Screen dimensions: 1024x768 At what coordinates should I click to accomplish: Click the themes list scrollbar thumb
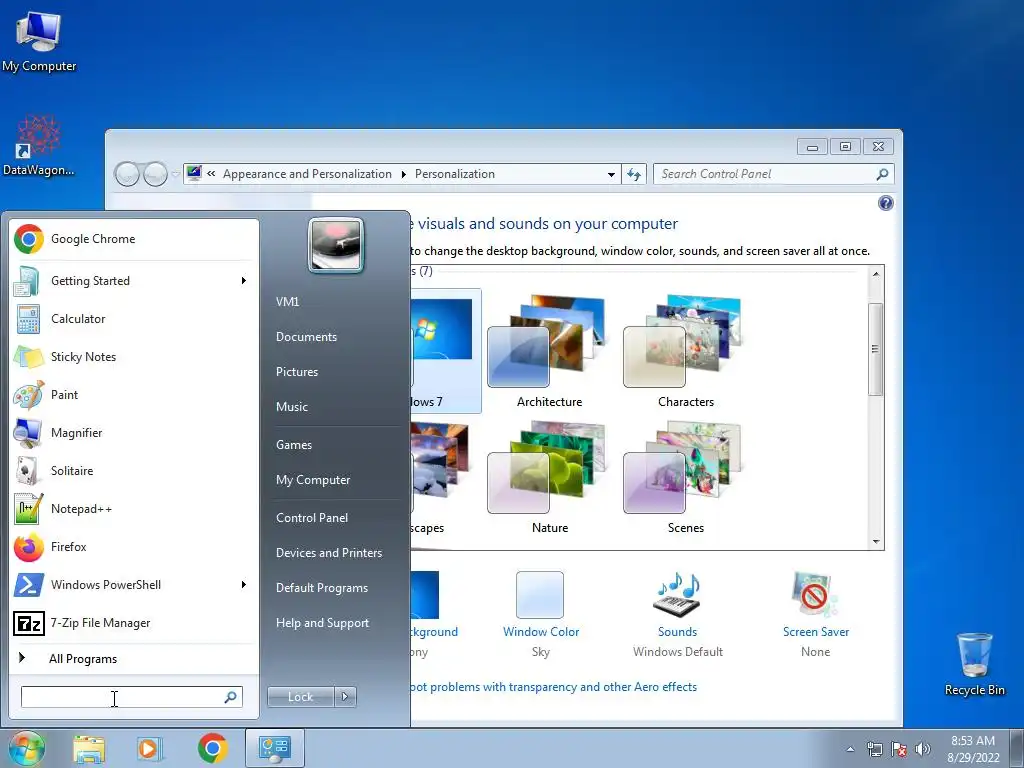point(876,349)
